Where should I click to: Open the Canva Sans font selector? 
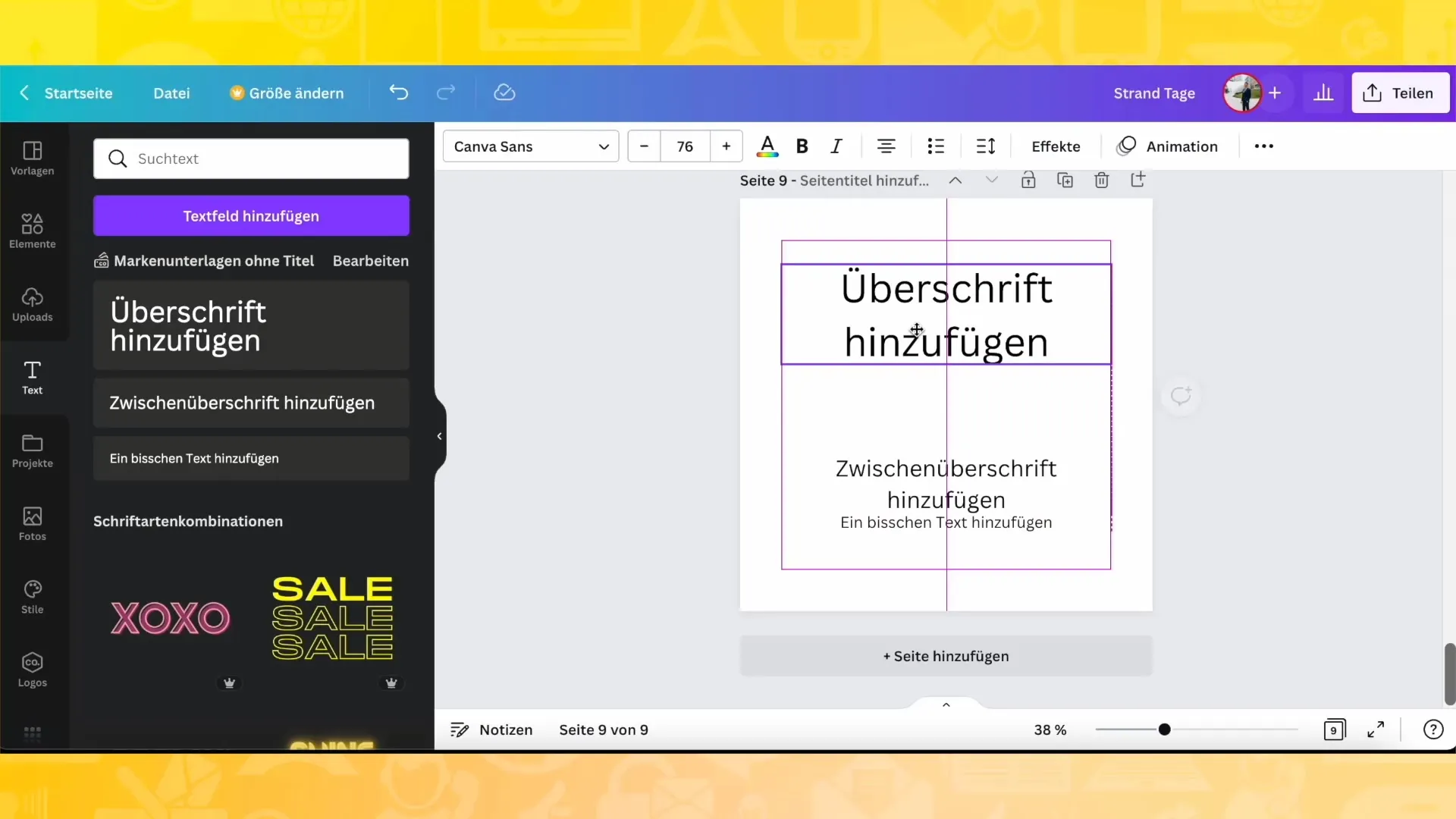(530, 146)
